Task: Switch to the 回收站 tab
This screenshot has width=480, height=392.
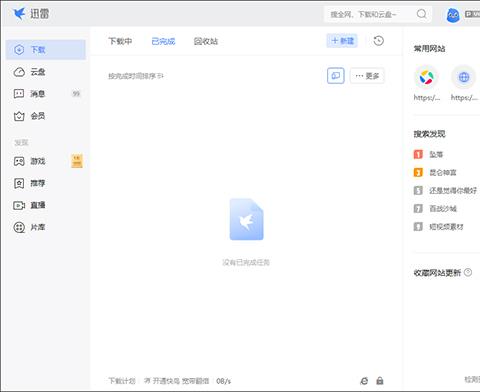Action: coord(206,41)
